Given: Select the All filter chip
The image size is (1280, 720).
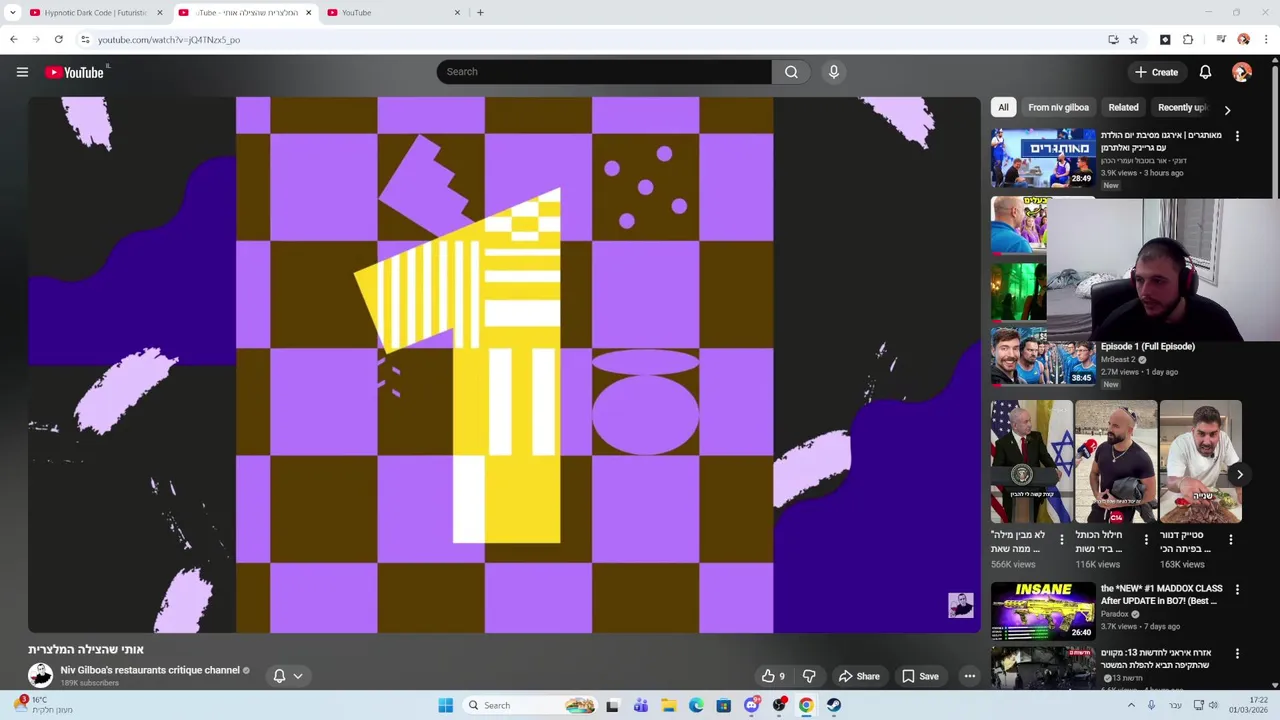Looking at the screenshot, I should (x=1003, y=107).
